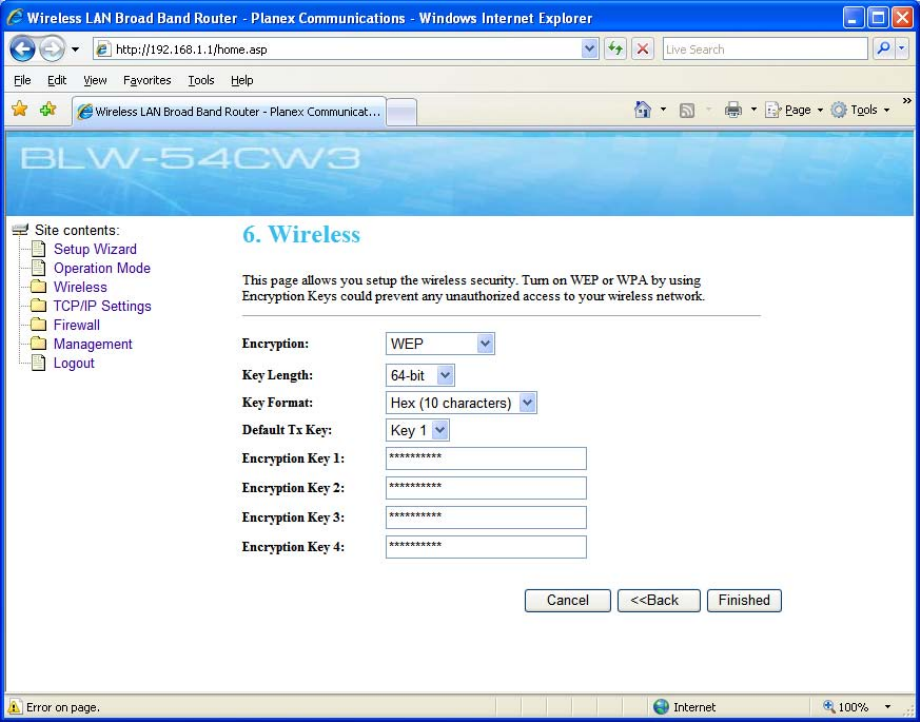Viewport: 920px width, 722px height.
Task: Open the Key Format dropdown
Action: coord(461,403)
